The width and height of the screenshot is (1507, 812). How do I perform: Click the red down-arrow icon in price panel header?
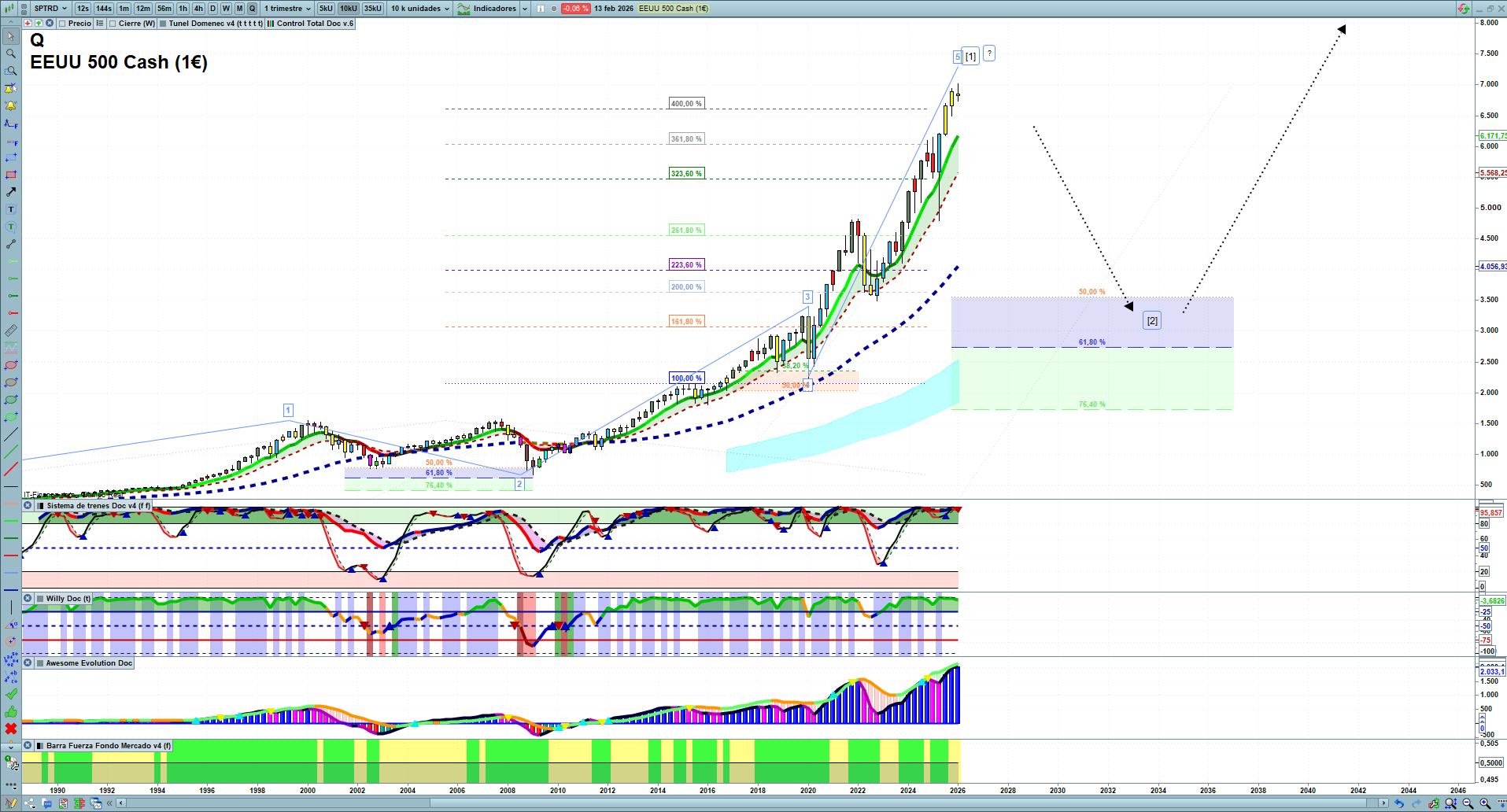(x=28, y=24)
